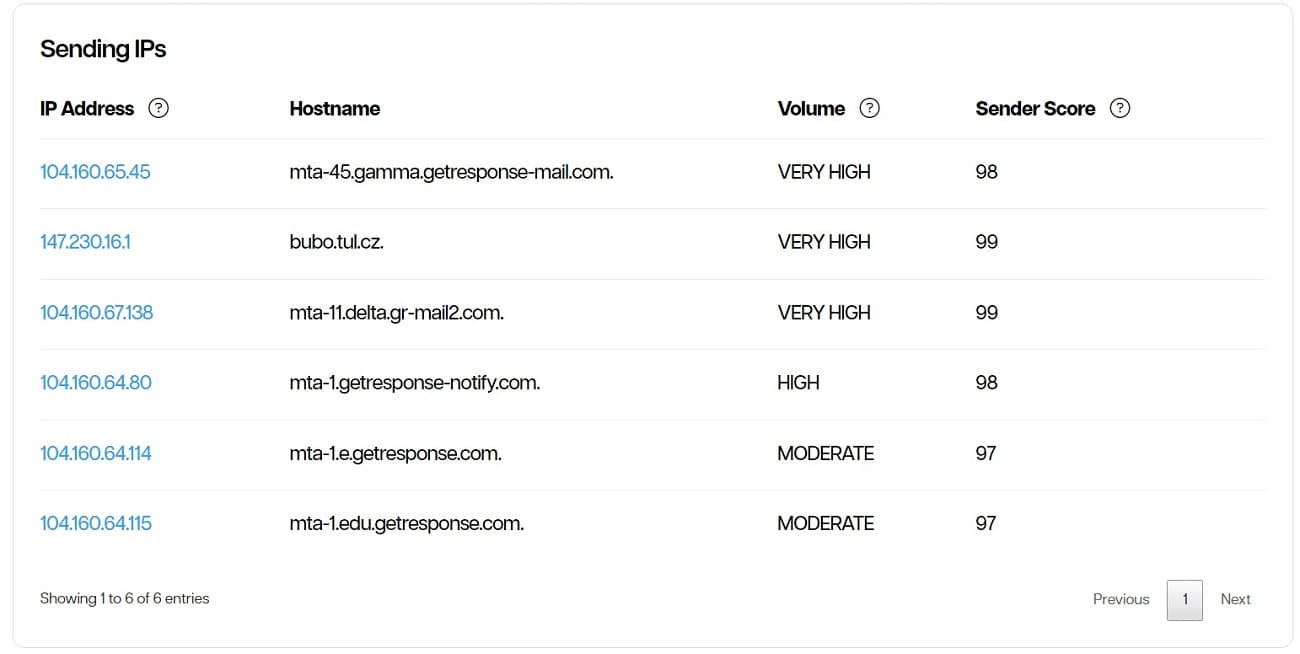Open details for IP 104.160.65.45
1300x654 pixels.
click(x=95, y=171)
